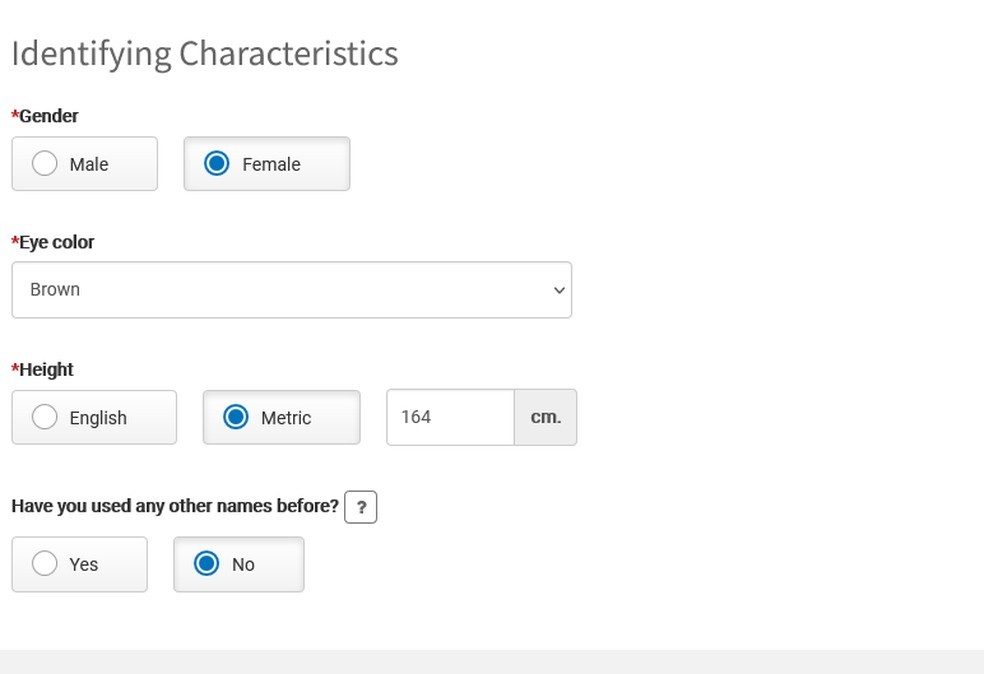This screenshot has height=674, width=984.
Task: Click the Height field label
Action: (x=47, y=369)
